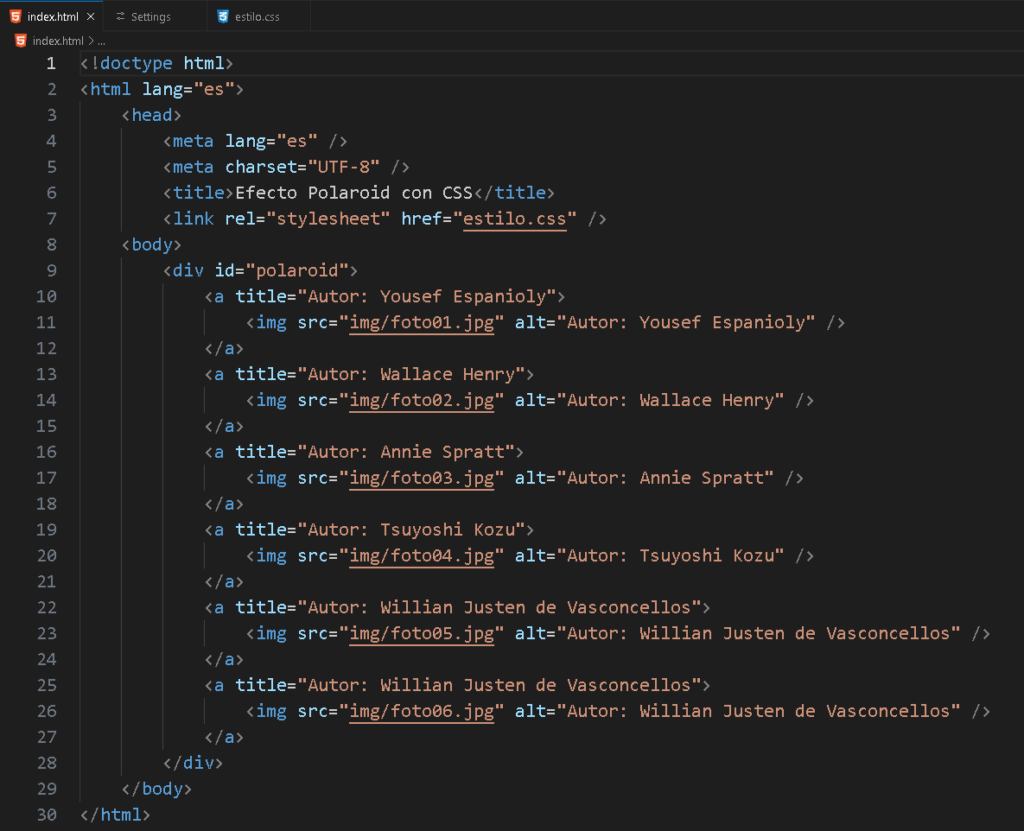The height and width of the screenshot is (831, 1024).
Task: Click the sliders icon on Settings tab
Action: (120, 17)
